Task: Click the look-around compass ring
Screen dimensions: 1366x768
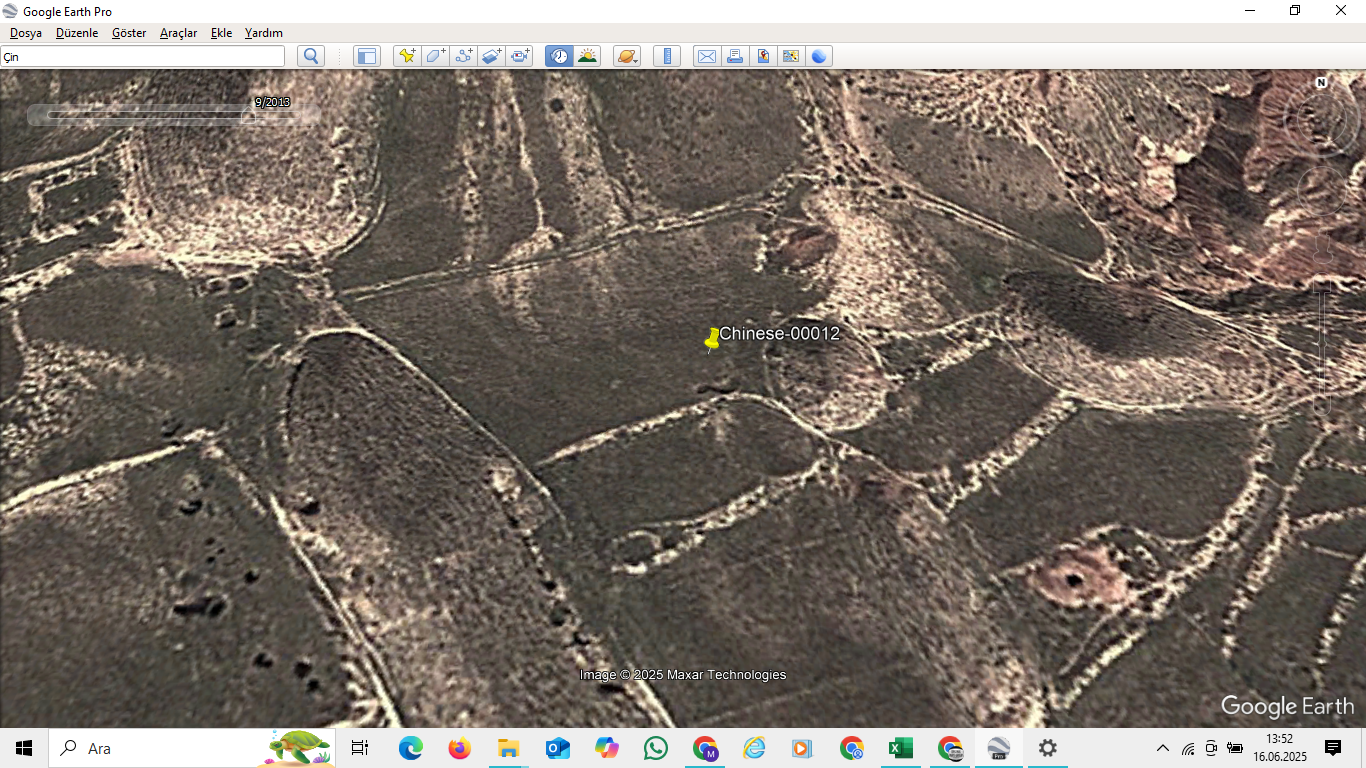Action: tap(1321, 120)
